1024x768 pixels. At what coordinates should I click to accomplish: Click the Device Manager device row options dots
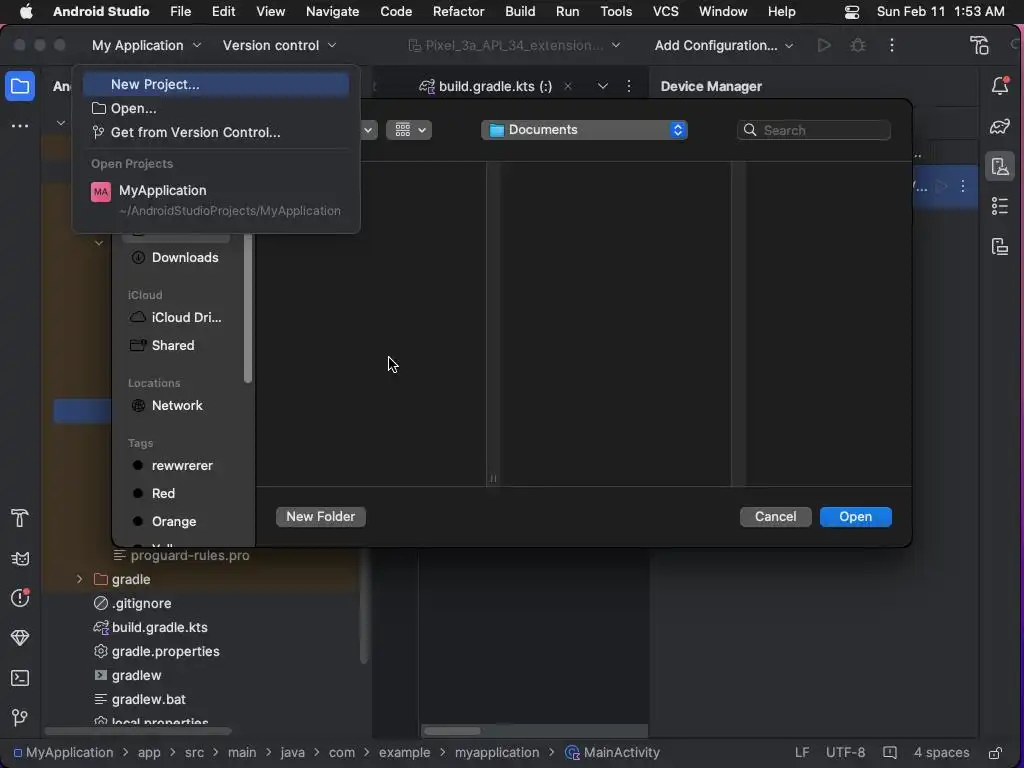coord(963,186)
